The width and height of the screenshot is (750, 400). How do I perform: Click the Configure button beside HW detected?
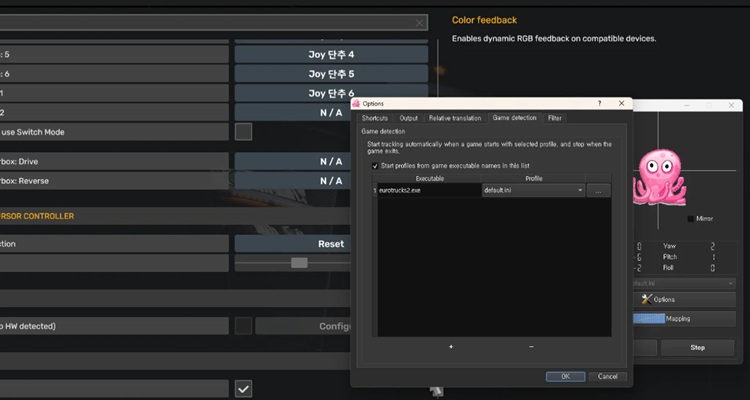tap(303, 326)
